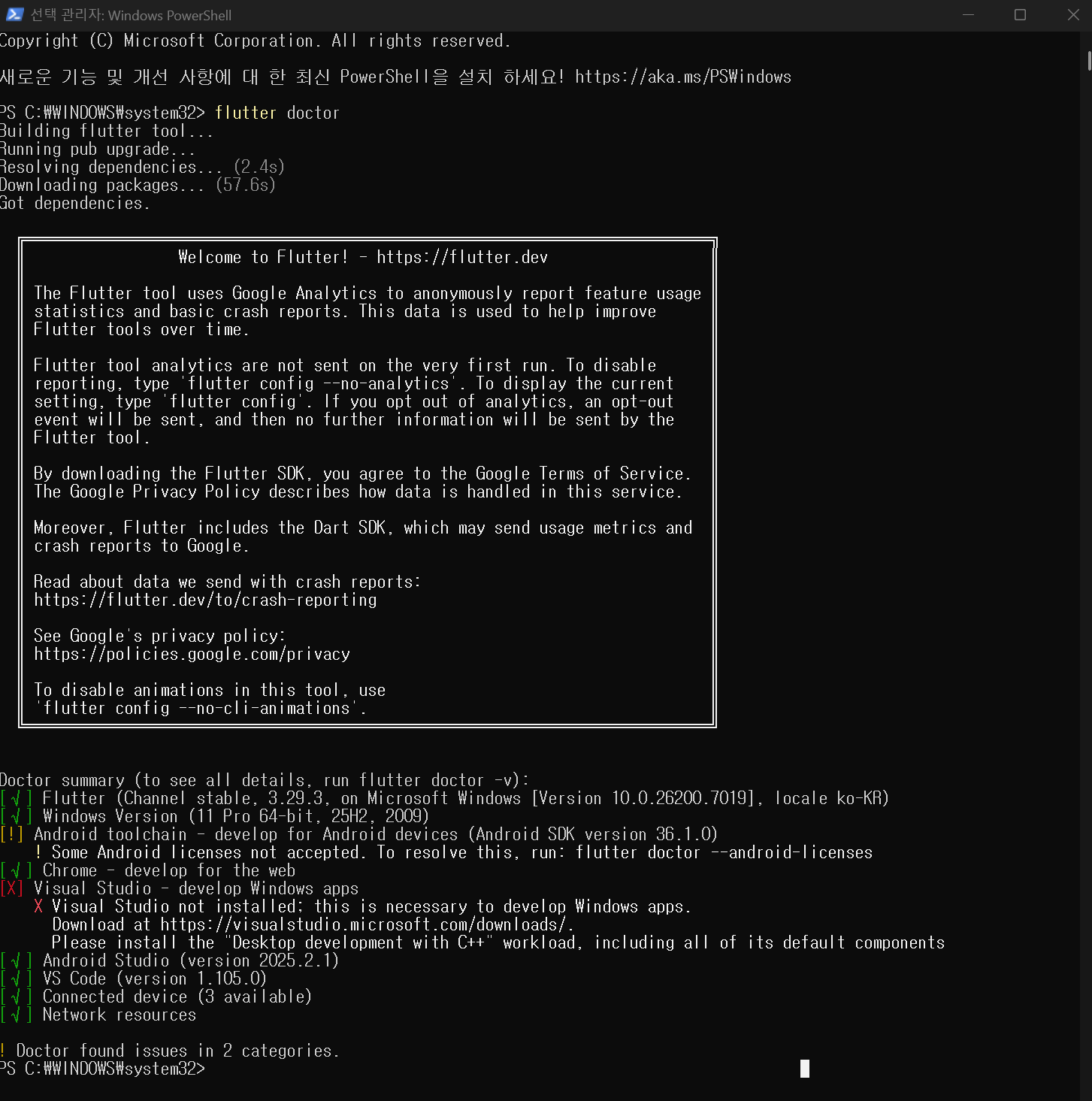Click the yellow [!] beside Android toolchain
1092x1101 pixels.
(x=12, y=834)
